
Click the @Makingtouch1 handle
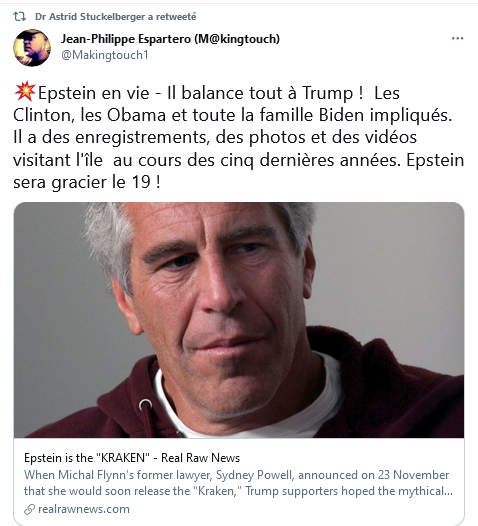[105, 55]
